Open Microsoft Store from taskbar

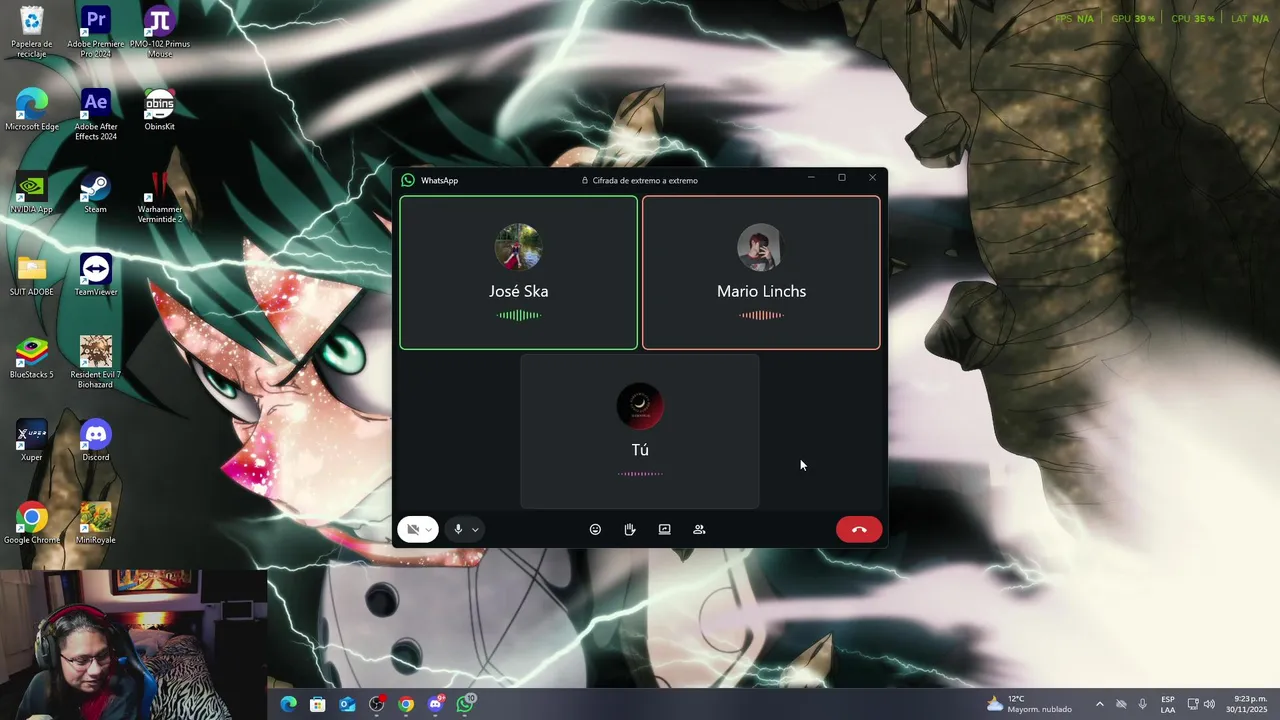[x=318, y=704]
